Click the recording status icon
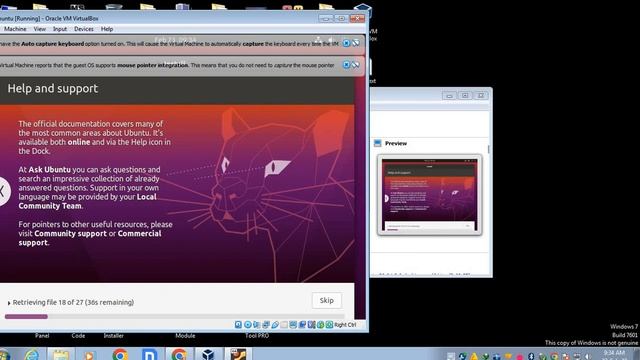The height and width of the screenshot is (360, 640). (302, 324)
